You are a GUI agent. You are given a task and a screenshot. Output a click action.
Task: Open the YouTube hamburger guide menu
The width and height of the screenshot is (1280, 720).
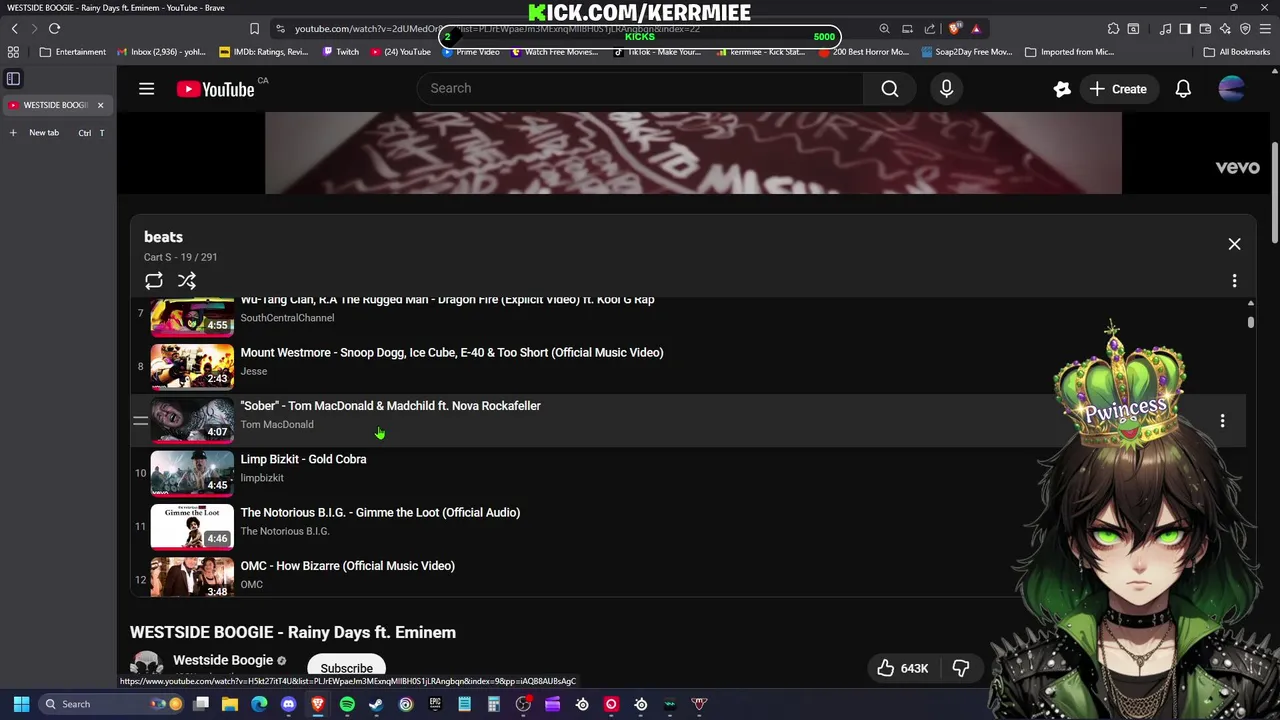point(146,89)
